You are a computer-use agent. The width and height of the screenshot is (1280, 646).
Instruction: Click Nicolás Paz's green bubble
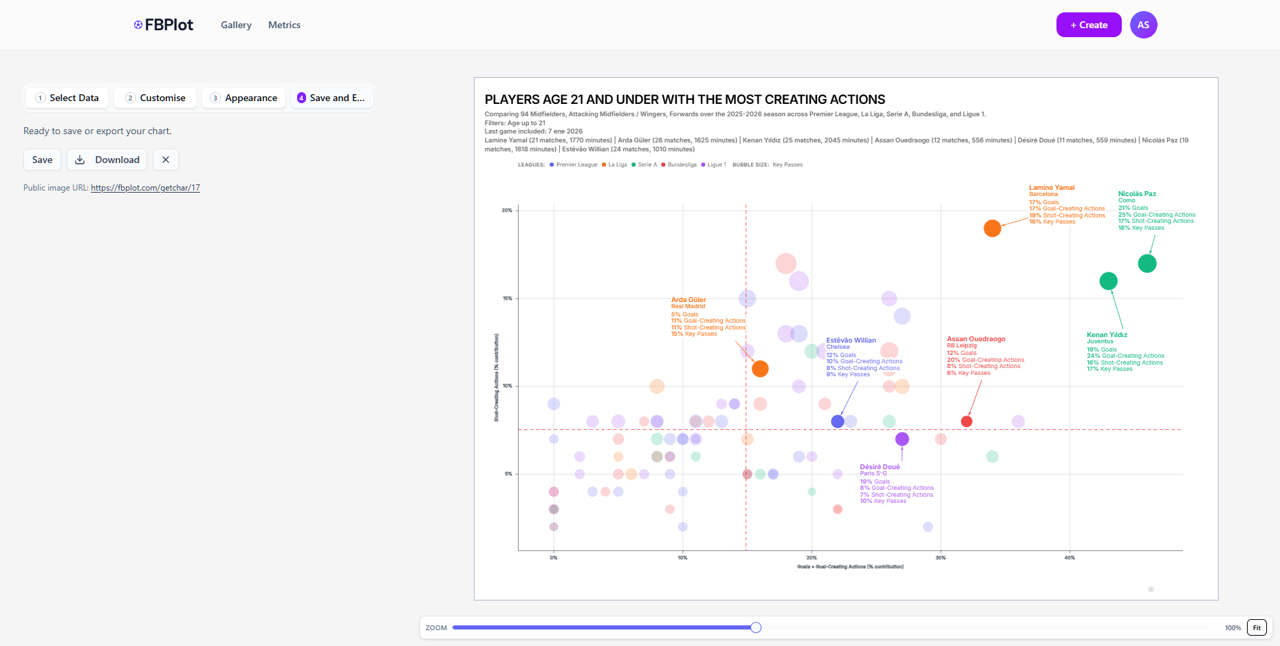coord(1147,263)
